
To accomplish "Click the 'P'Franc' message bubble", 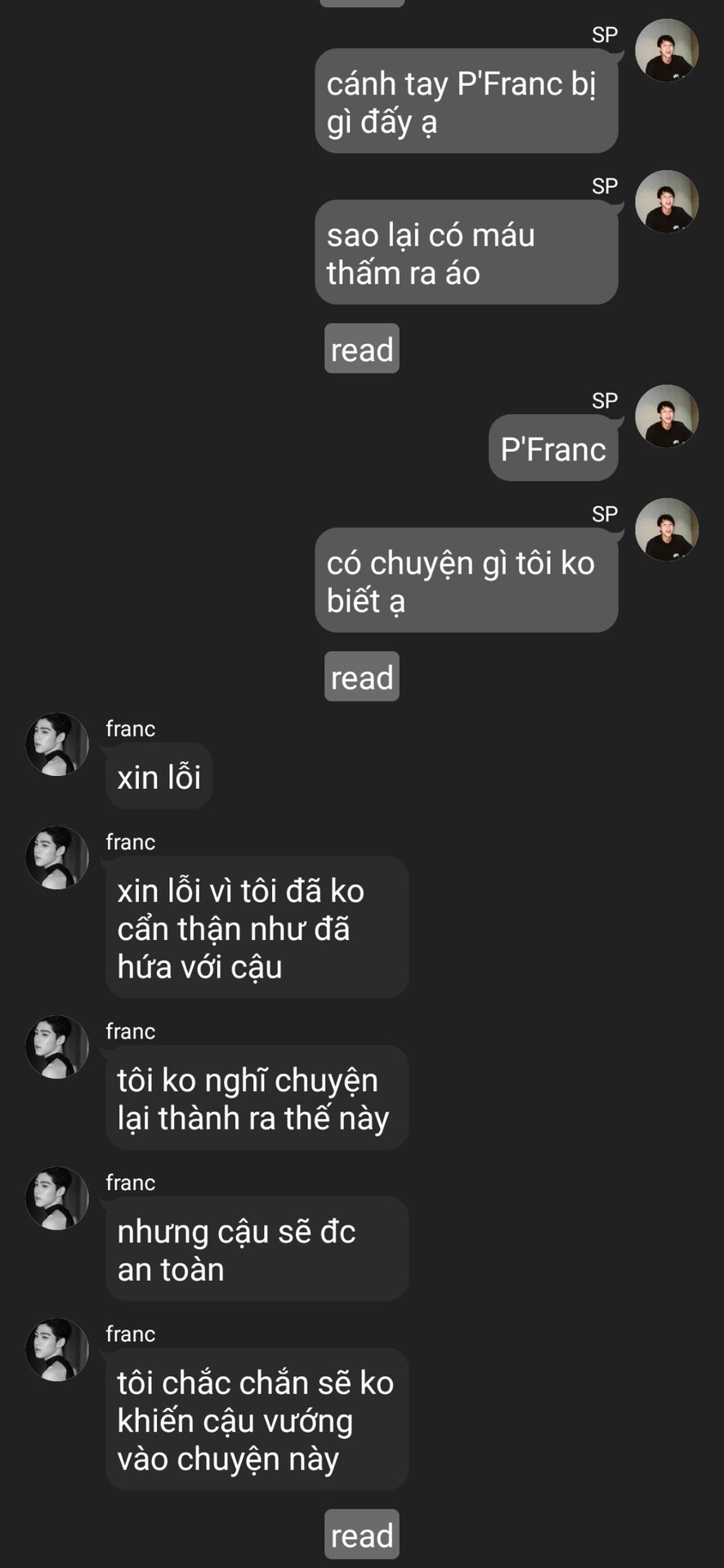I will tap(553, 448).
